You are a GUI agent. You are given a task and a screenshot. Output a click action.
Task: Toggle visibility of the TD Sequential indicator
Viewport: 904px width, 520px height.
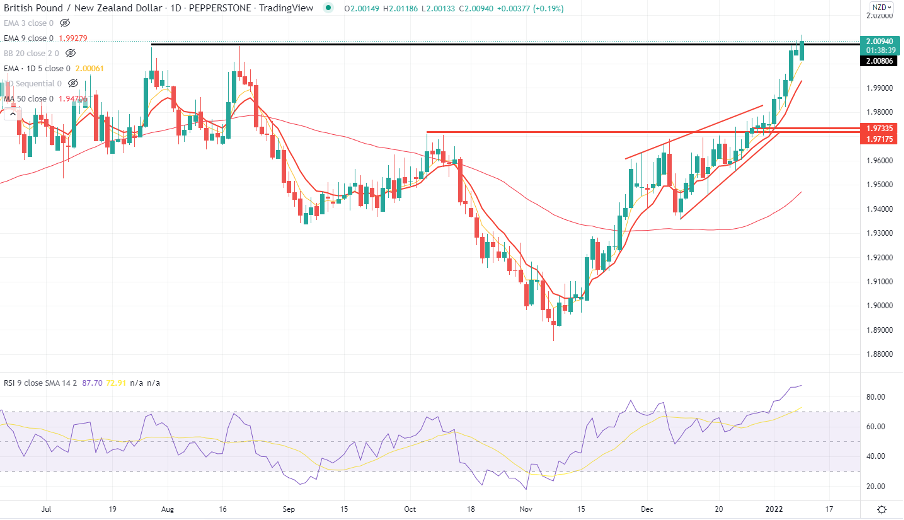click(x=73, y=84)
